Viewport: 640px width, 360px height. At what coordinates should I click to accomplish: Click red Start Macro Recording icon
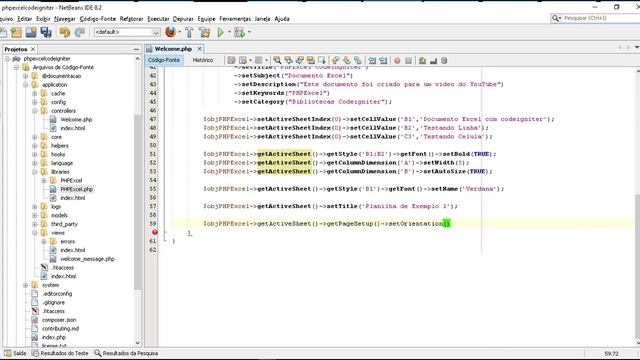pos(397,61)
